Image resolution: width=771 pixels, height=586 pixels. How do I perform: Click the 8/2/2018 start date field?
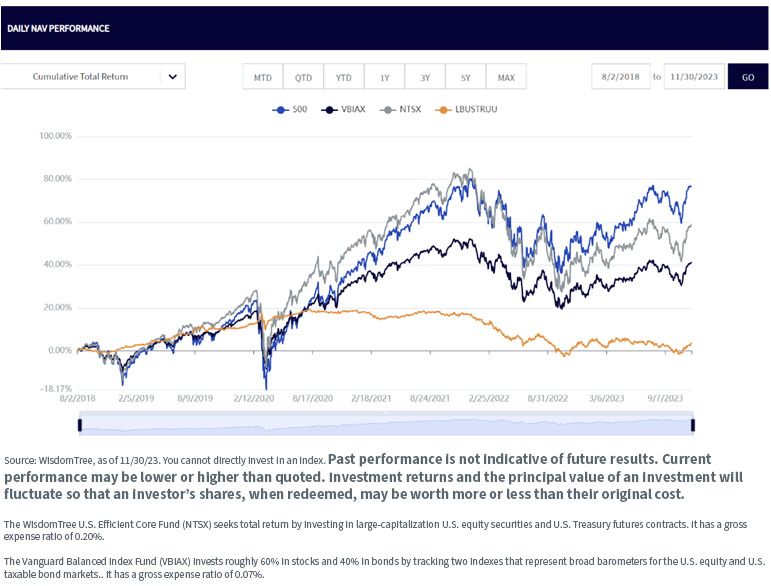pyautogui.click(x=621, y=77)
